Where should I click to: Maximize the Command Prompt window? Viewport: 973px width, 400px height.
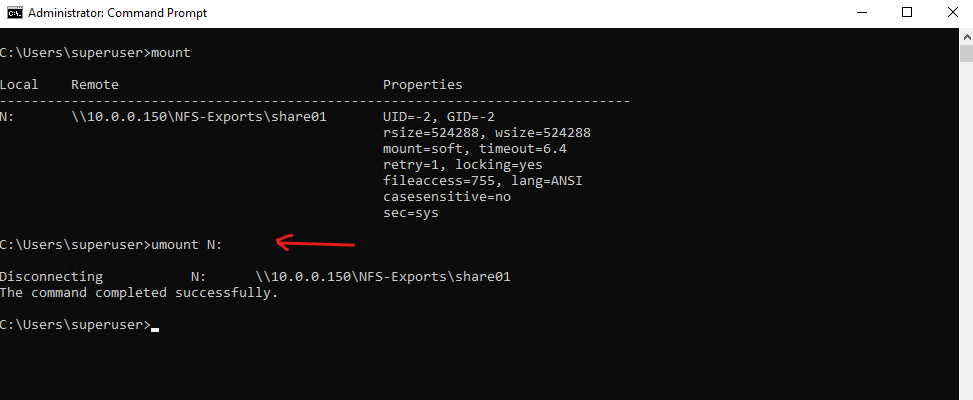907,13
